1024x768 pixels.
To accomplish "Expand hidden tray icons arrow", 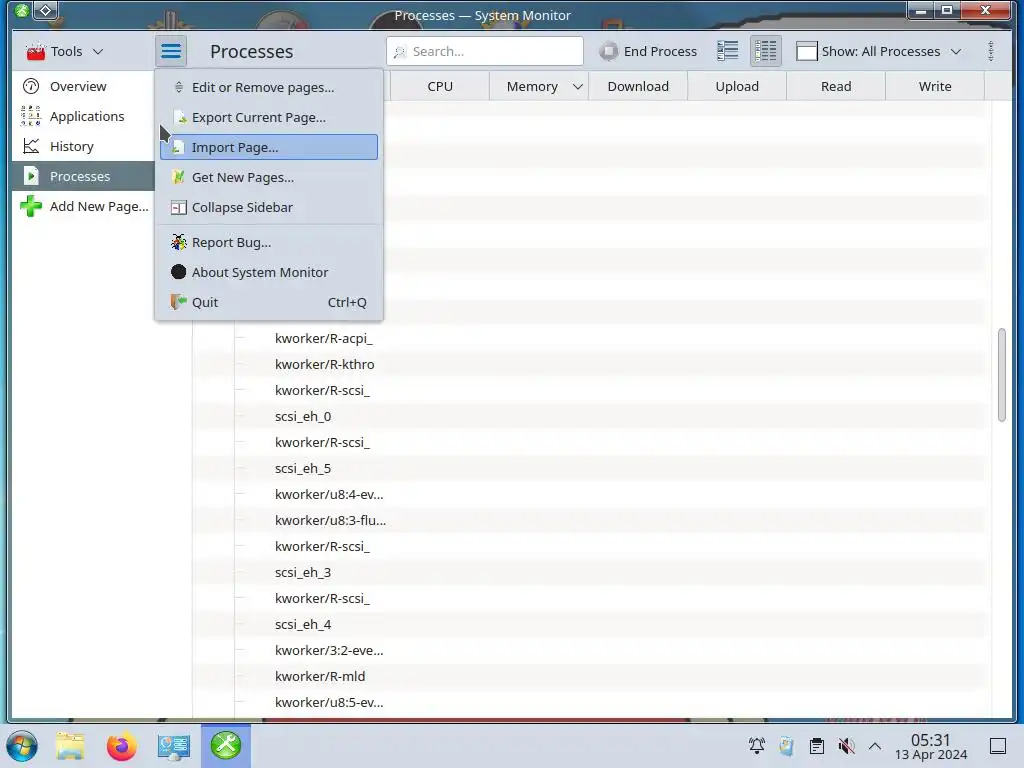I will tap(875, 746).
